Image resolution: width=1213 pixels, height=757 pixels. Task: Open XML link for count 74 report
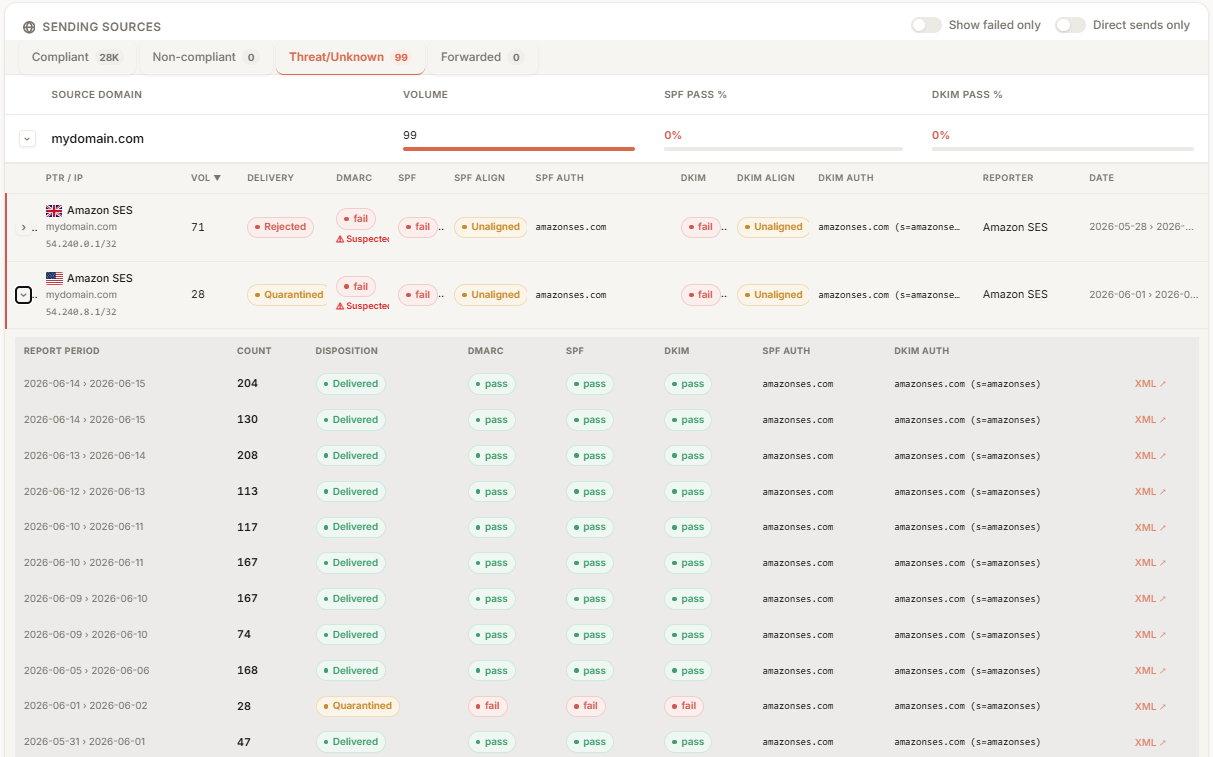[1150, 635]
